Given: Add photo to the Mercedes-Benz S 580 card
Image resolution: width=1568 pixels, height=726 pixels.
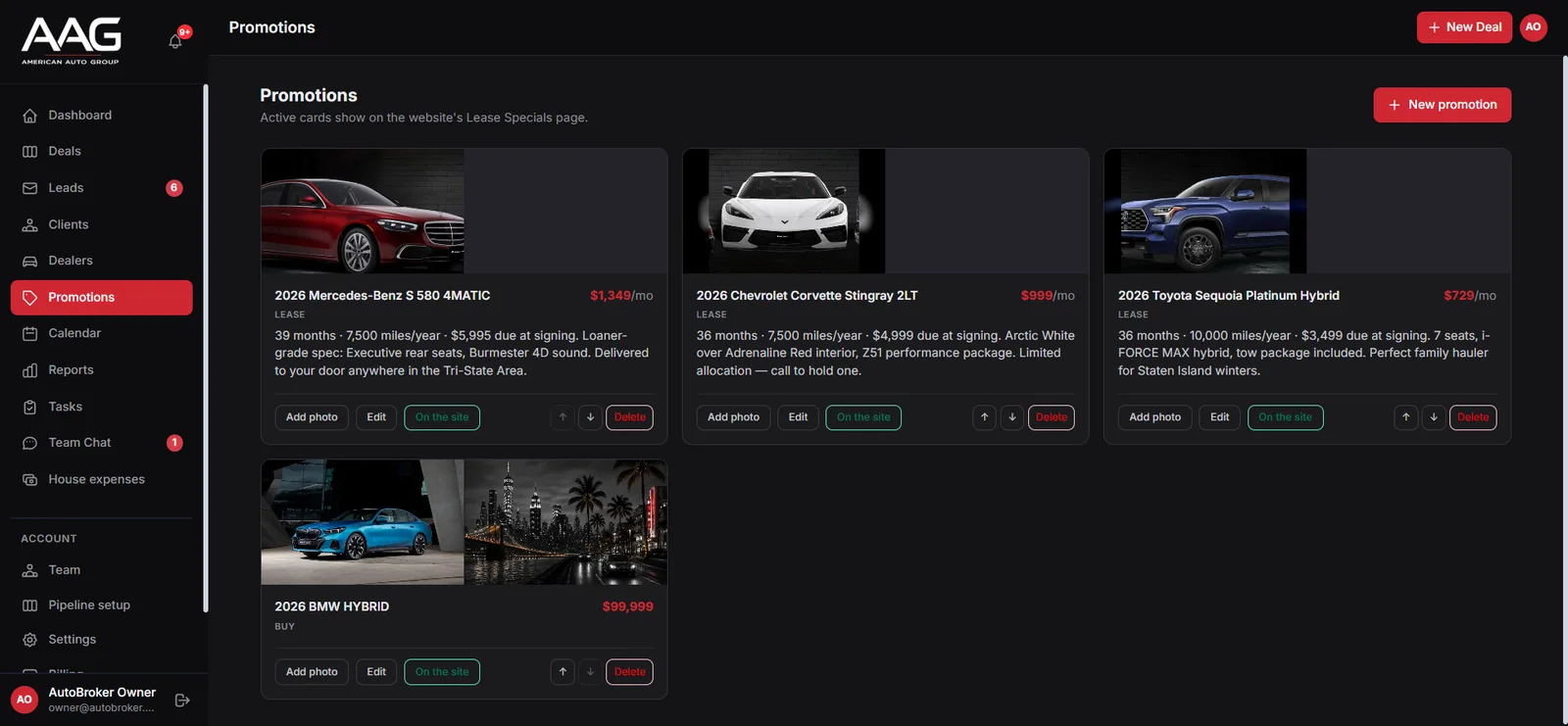Looking at the screenshot, I should tap(312, 417).
